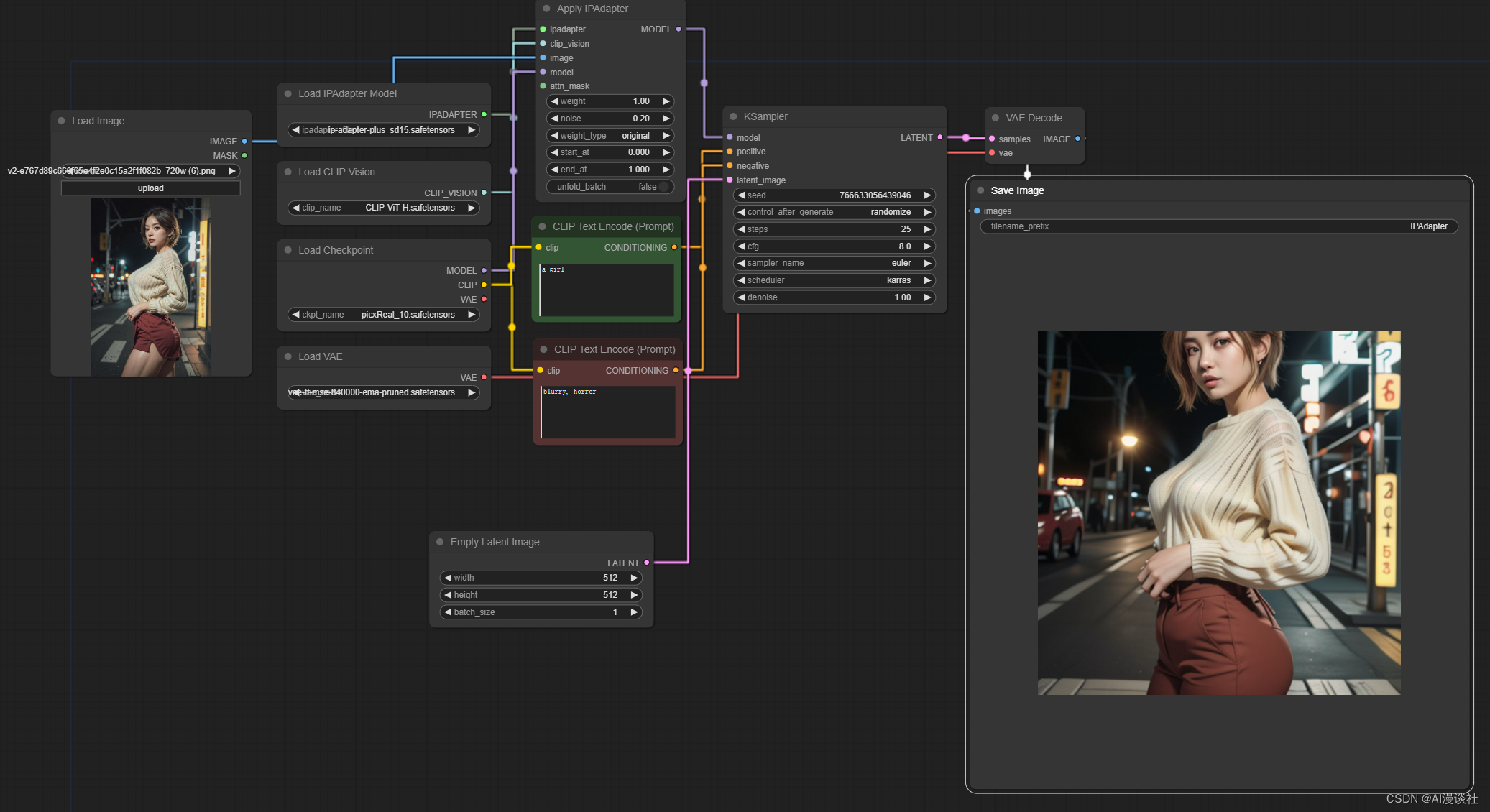Click the generated image preview in Save Image

pyautogui.click(x=1218, y=512)
